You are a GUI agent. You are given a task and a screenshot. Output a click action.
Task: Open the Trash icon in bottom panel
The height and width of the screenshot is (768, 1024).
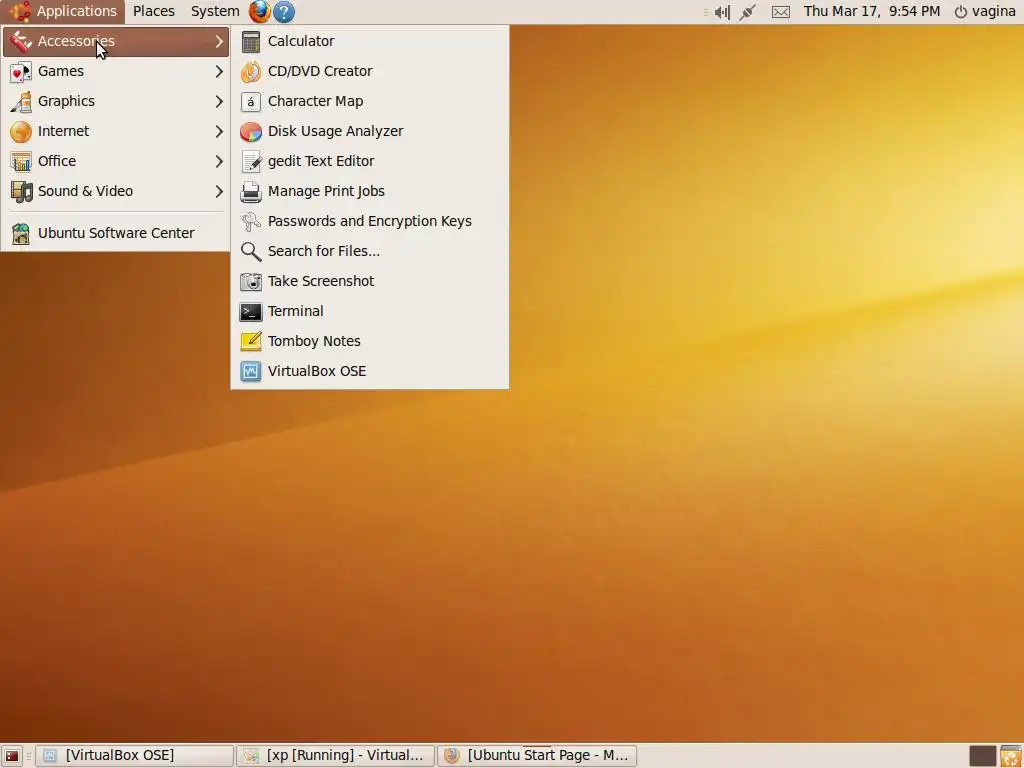coord(1010,756)
